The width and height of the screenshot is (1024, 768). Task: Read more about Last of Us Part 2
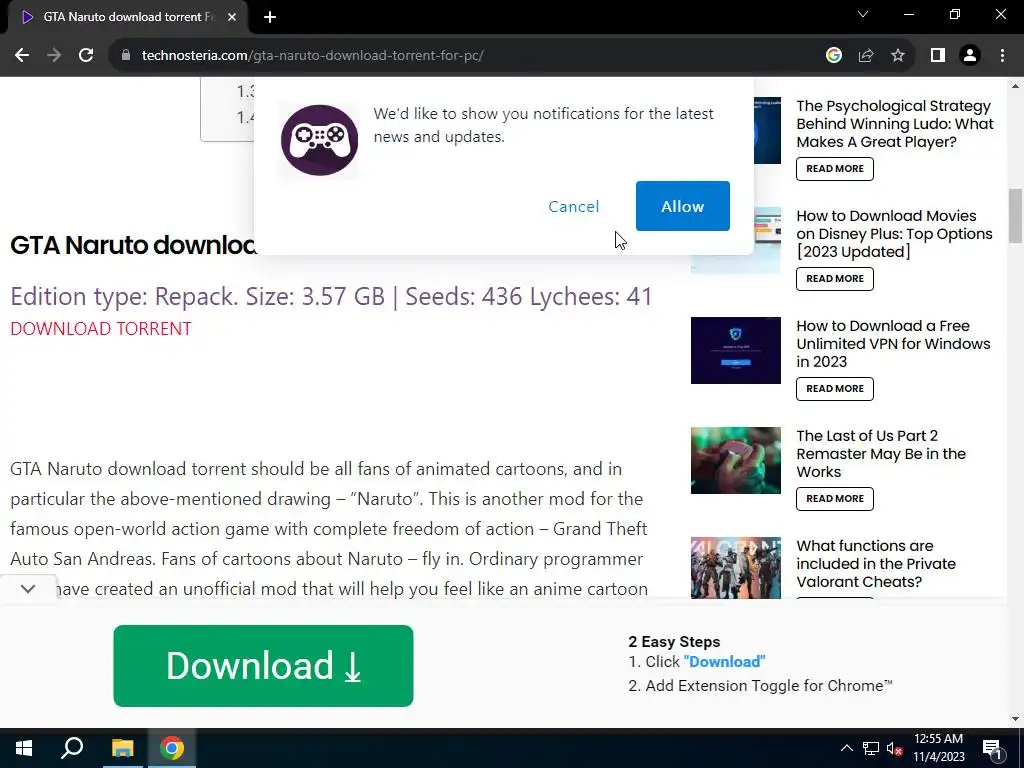[x=835, y=498]
